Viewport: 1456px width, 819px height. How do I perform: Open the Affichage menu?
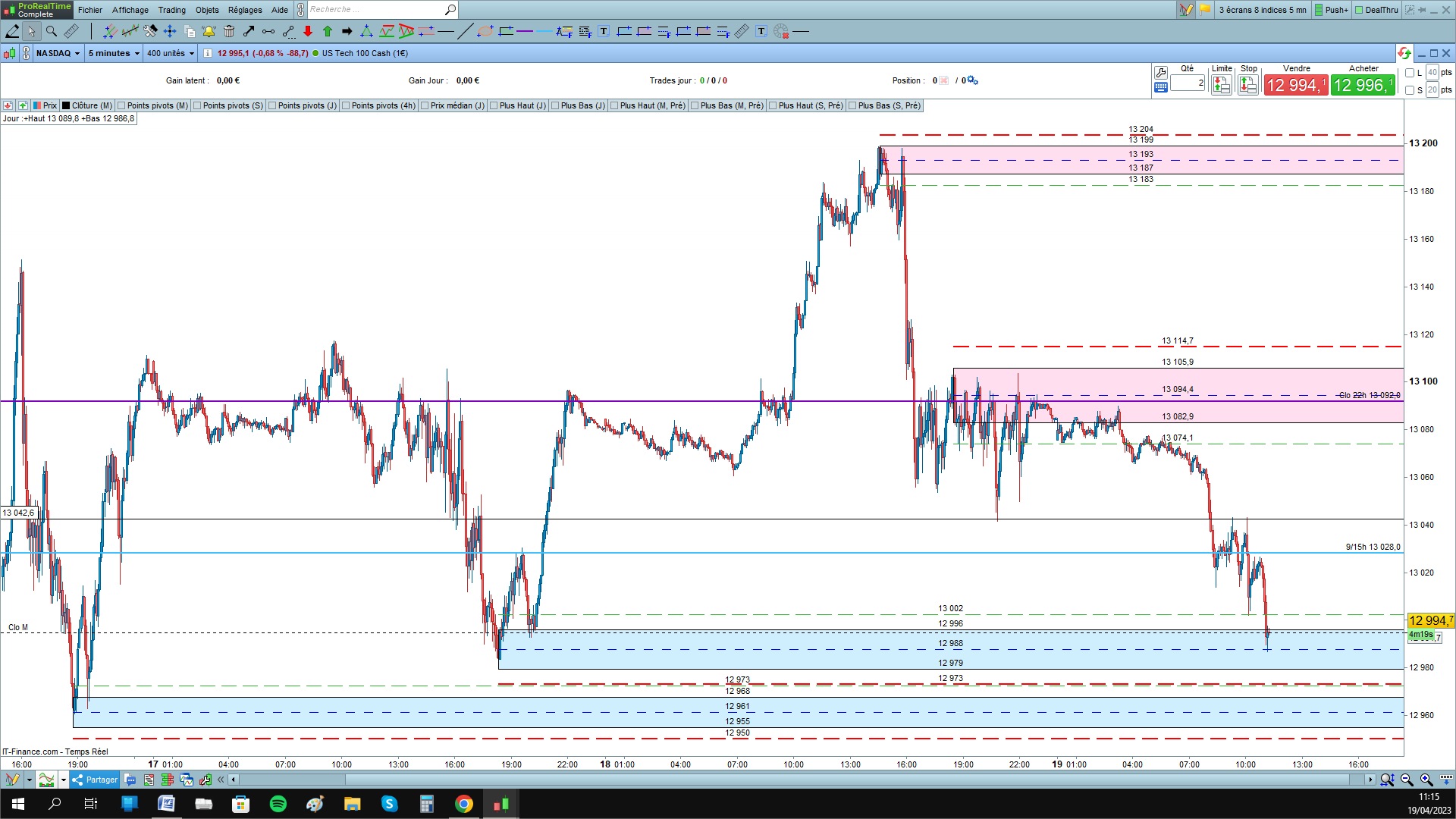[130, 10]
